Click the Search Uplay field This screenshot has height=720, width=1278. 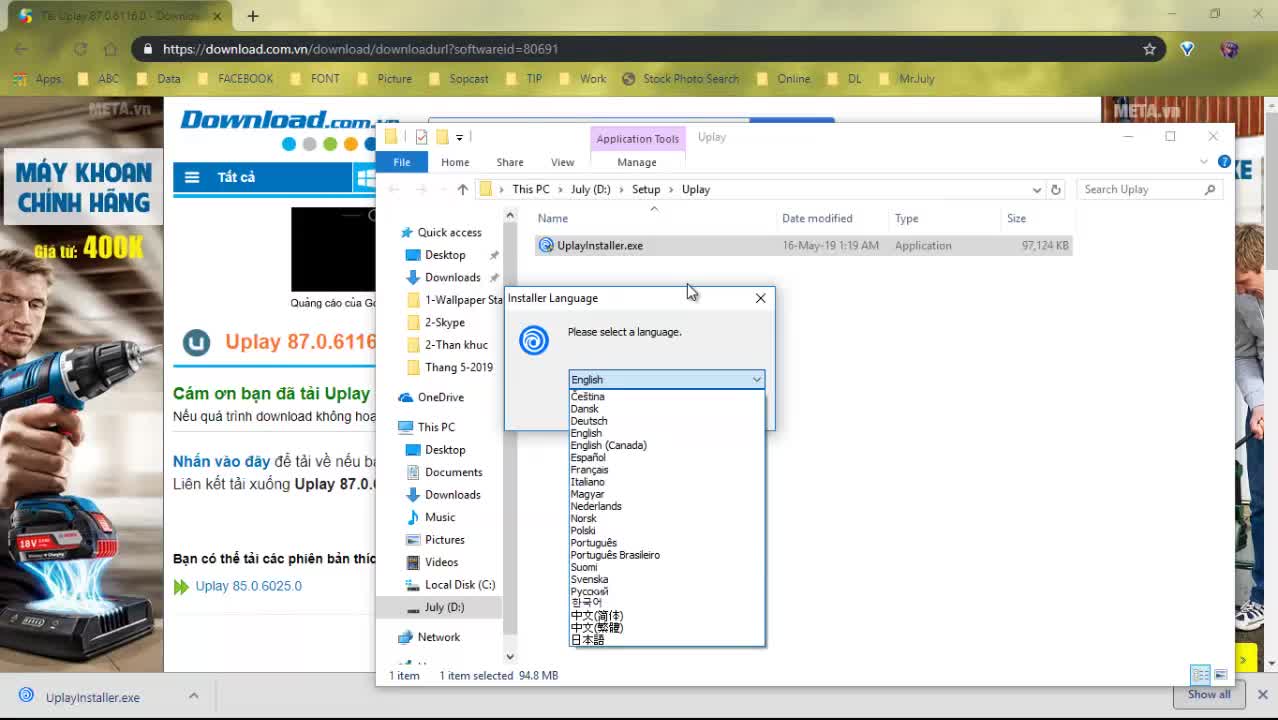pyautogui.click(x=1147, y=189)
